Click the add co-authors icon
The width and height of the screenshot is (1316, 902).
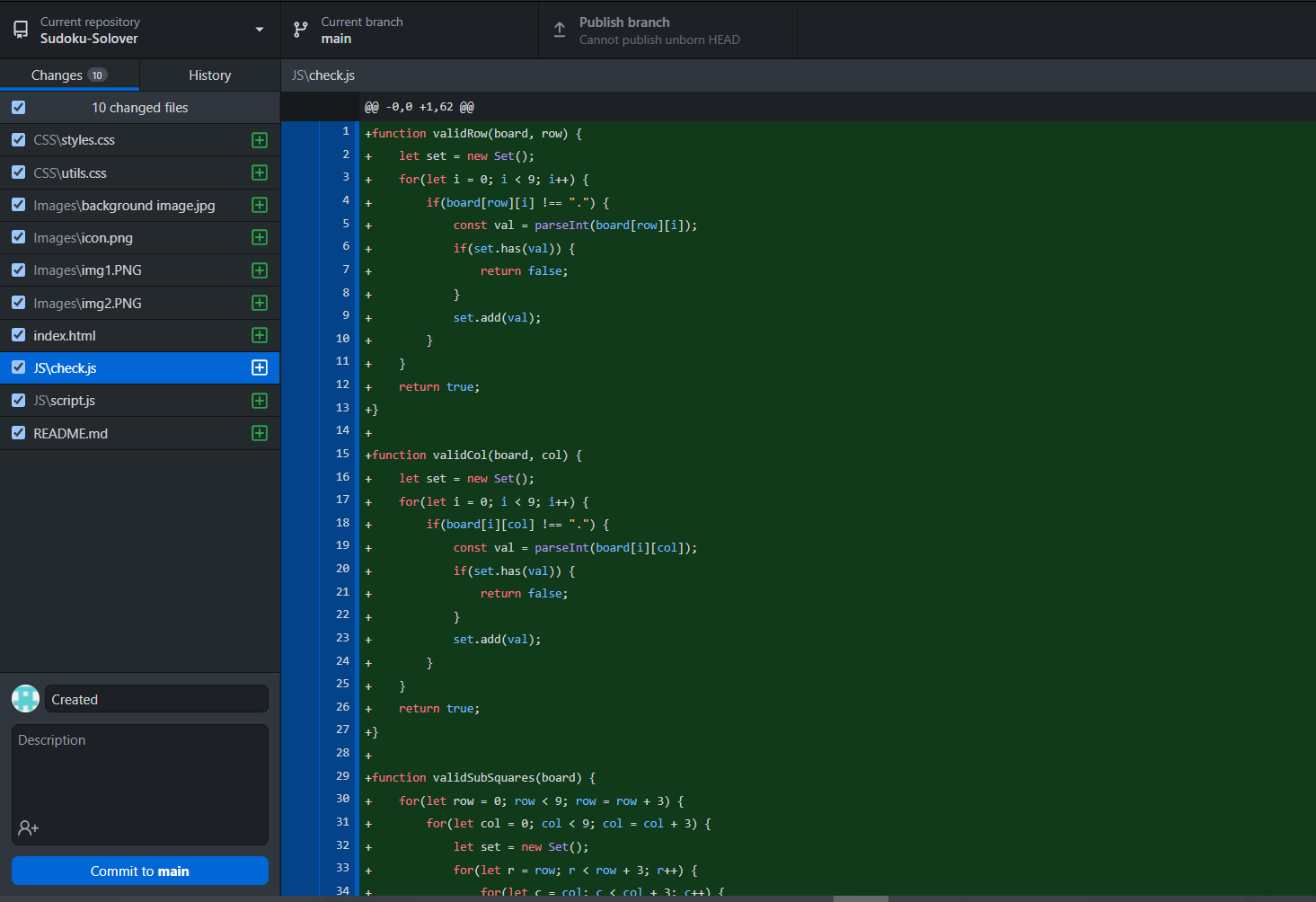click(x=28, y=827)
